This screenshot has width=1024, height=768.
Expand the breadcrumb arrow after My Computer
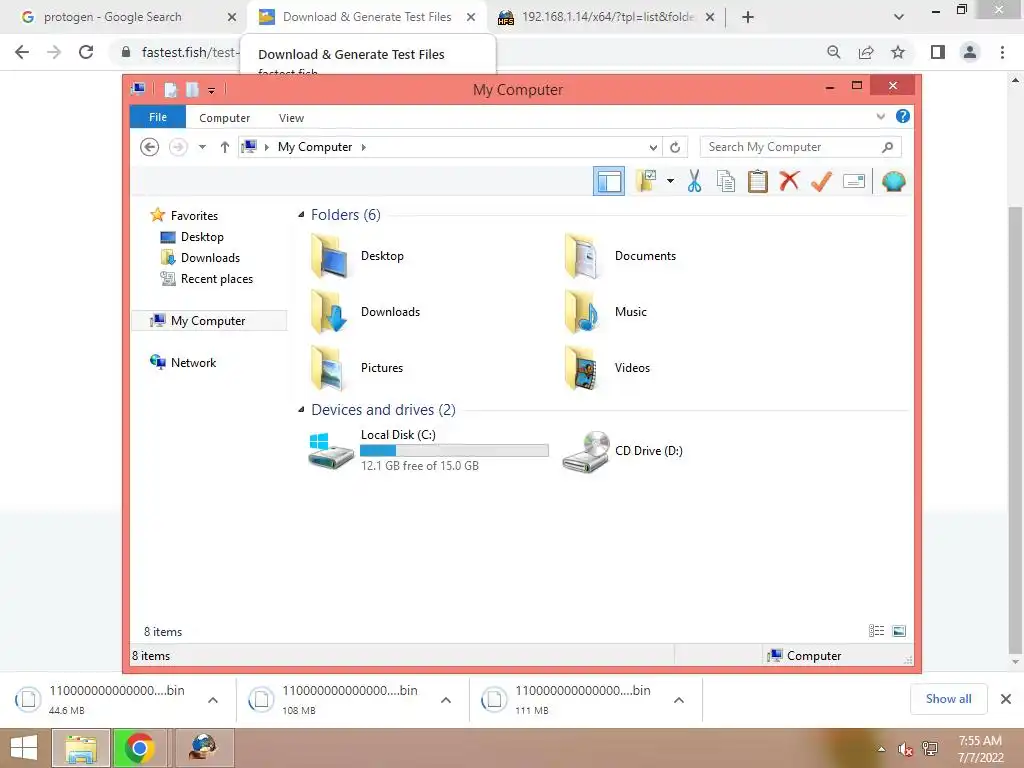[x=364, y=147]
